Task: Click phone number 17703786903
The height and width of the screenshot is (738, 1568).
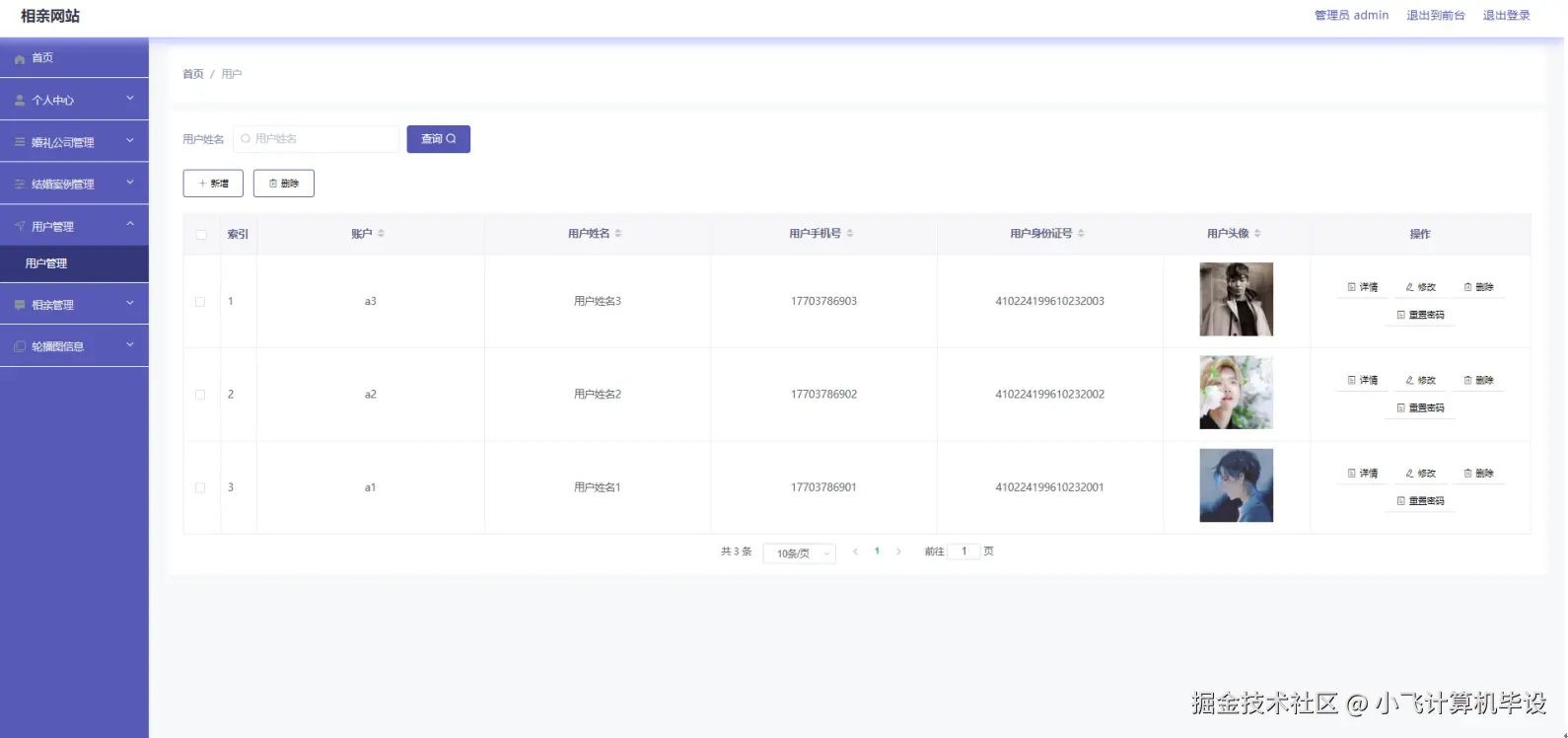Action: (x=823, y=301)
